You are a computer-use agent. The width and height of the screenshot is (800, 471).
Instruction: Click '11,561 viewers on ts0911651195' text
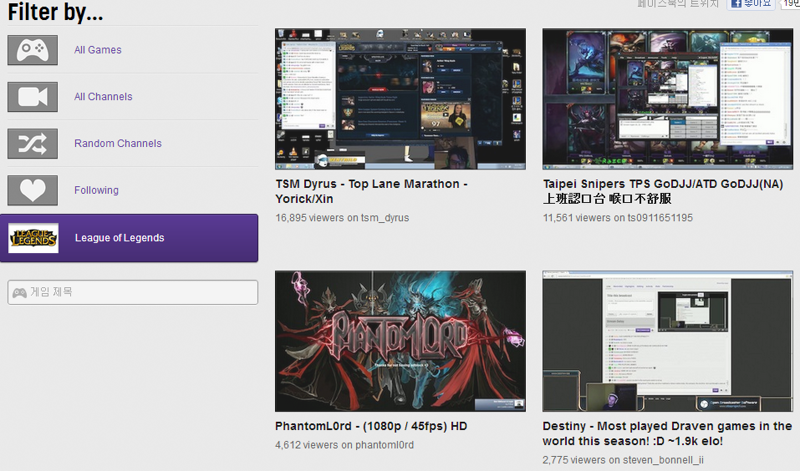[x=618, y=218]
